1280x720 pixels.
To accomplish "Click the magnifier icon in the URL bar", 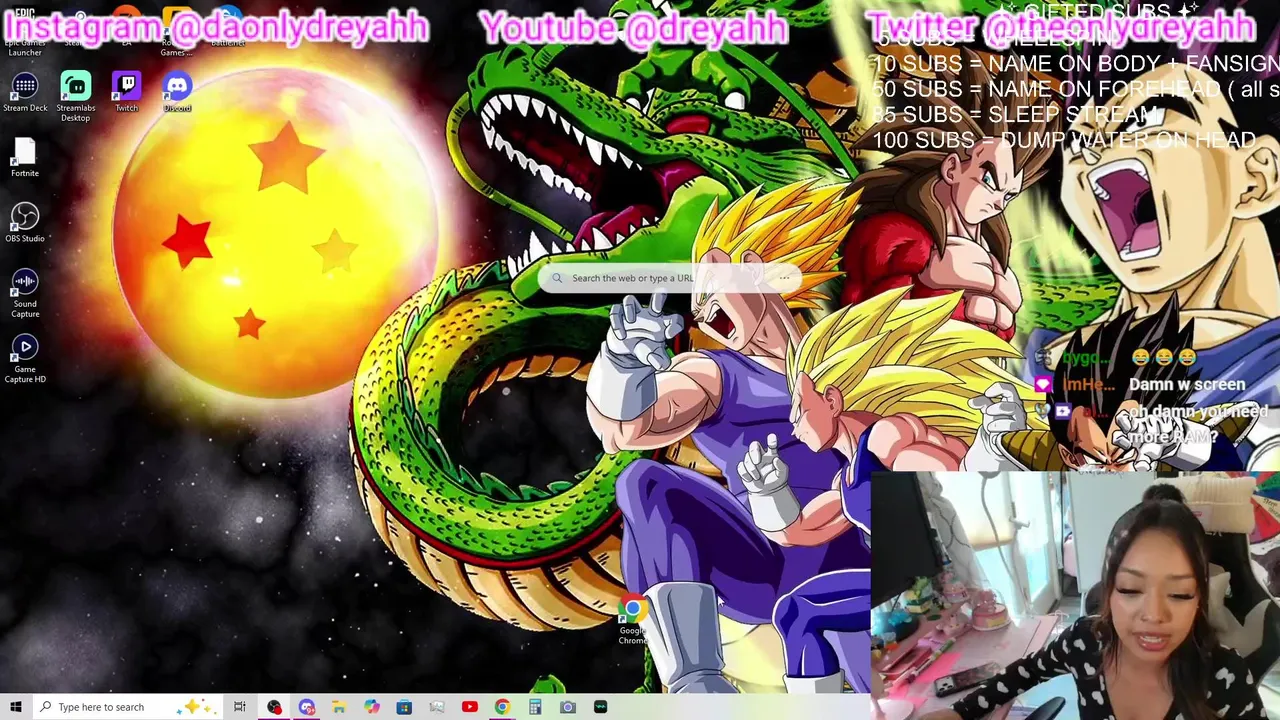I will point(557,279).
